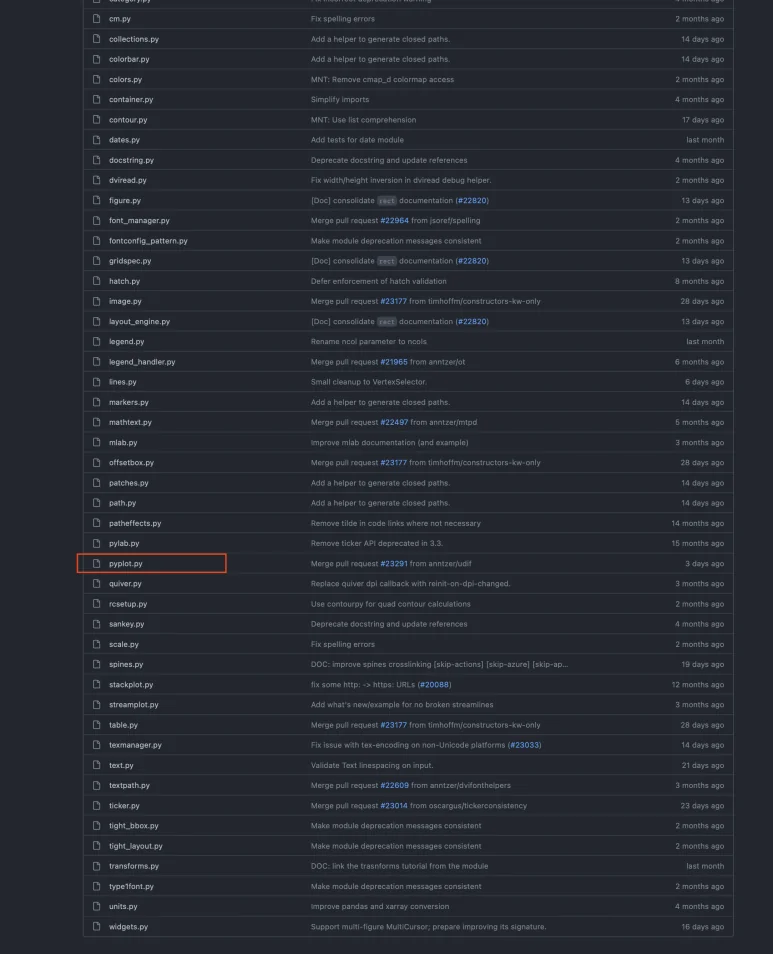
Task: Open commit "Rename ncol parameter to ncols"
Action: [367, 342]
